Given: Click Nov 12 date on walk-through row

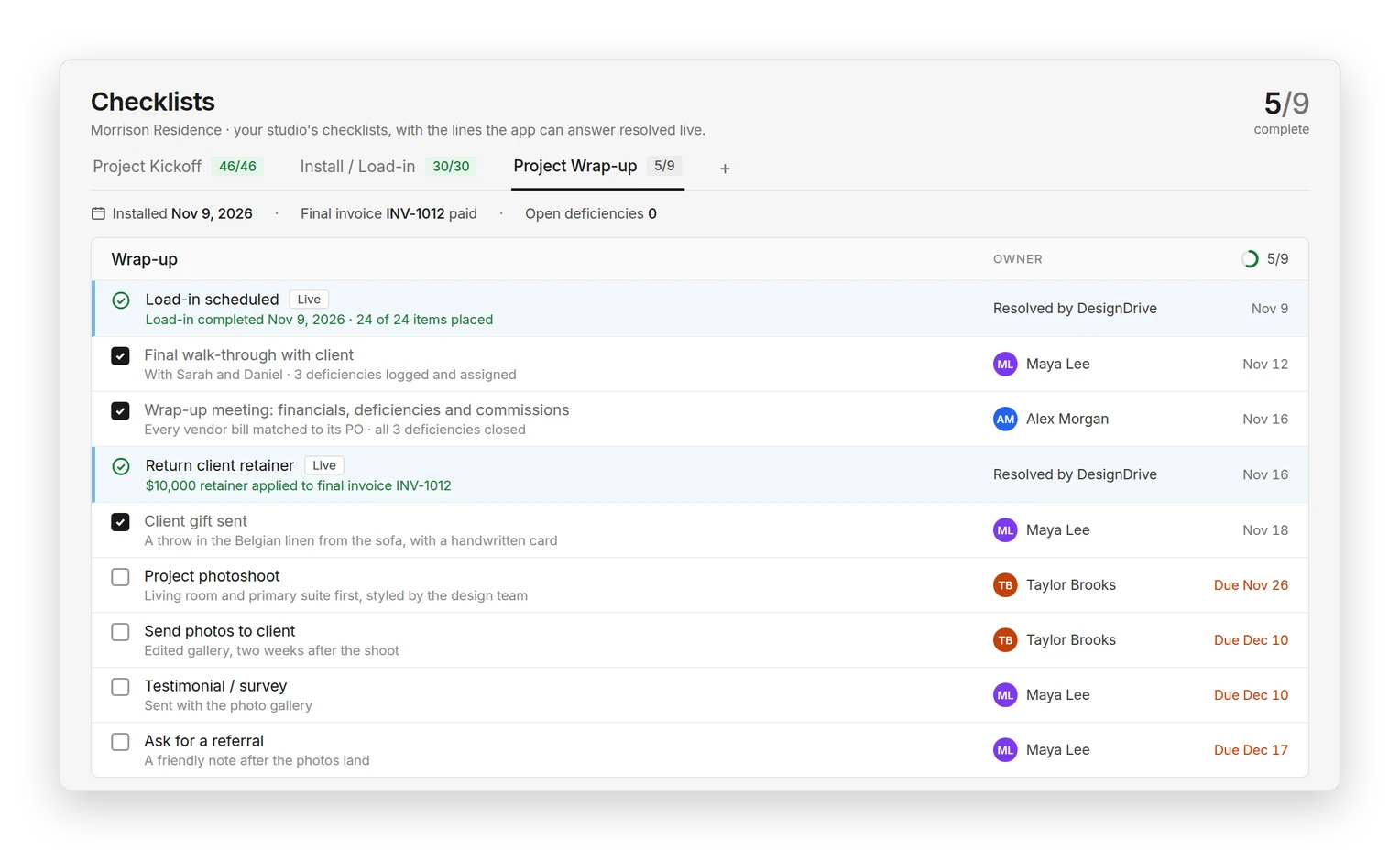Looking at the screenshot, I should tap(1265, 365).
